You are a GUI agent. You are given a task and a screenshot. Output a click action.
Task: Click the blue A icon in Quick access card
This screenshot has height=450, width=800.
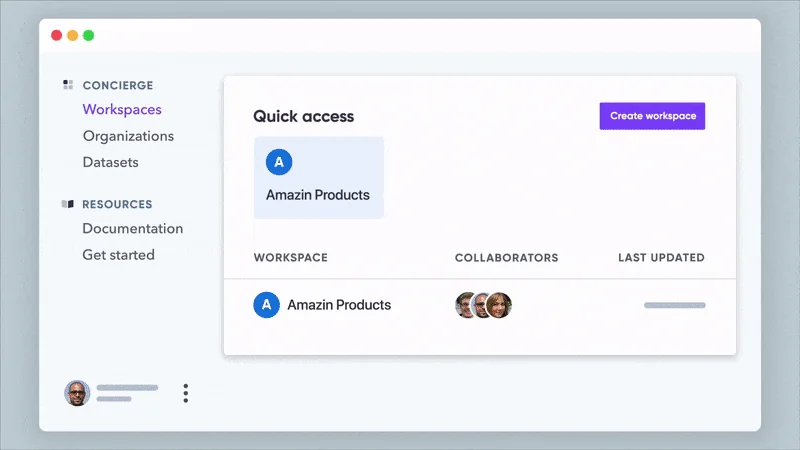point(279,162)
